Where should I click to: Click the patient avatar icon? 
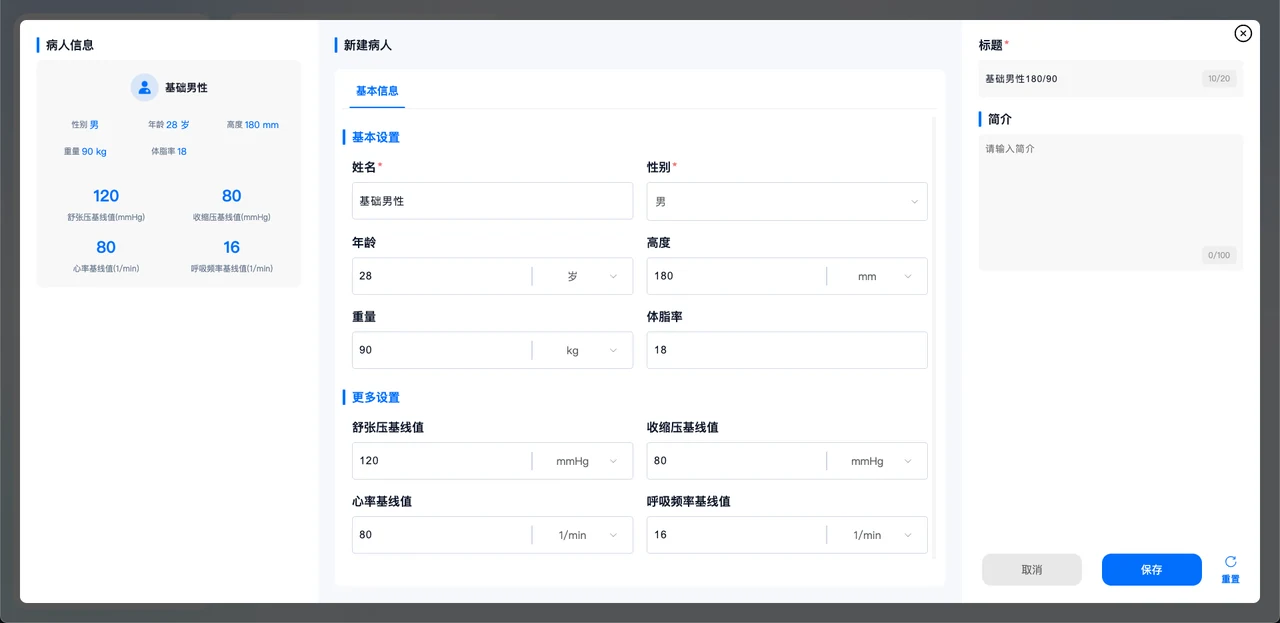145,87
